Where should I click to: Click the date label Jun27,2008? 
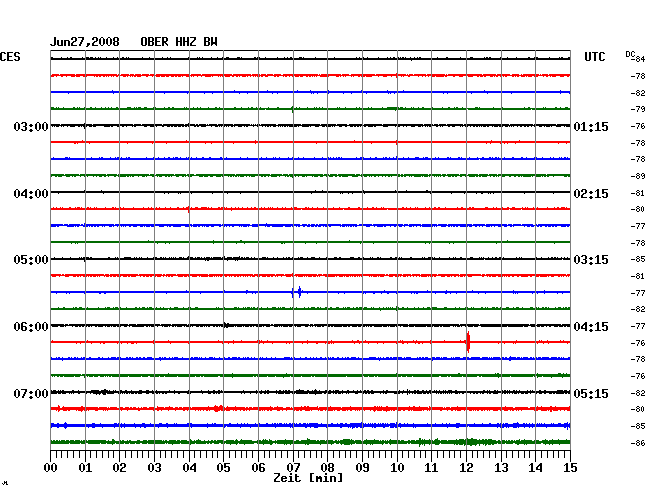click(85, 42)
